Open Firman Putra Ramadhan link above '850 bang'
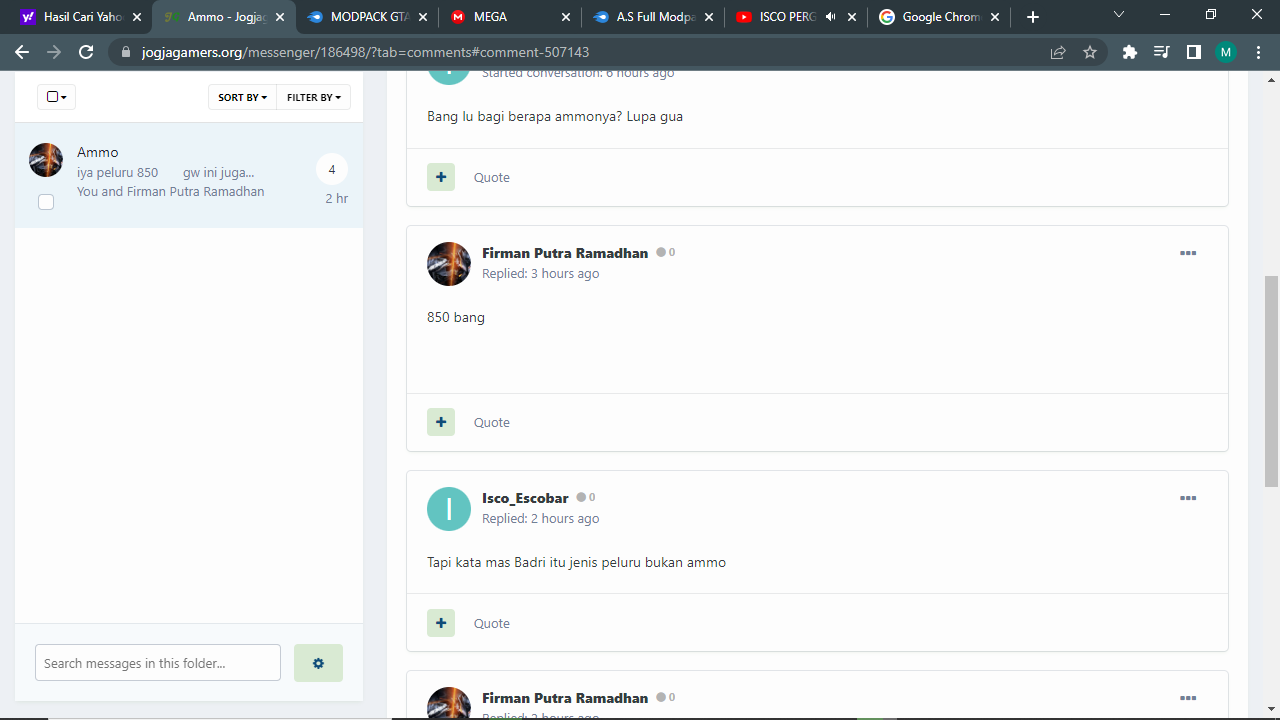The height and width of the screenshot is (720, 1280). [565, 253]
